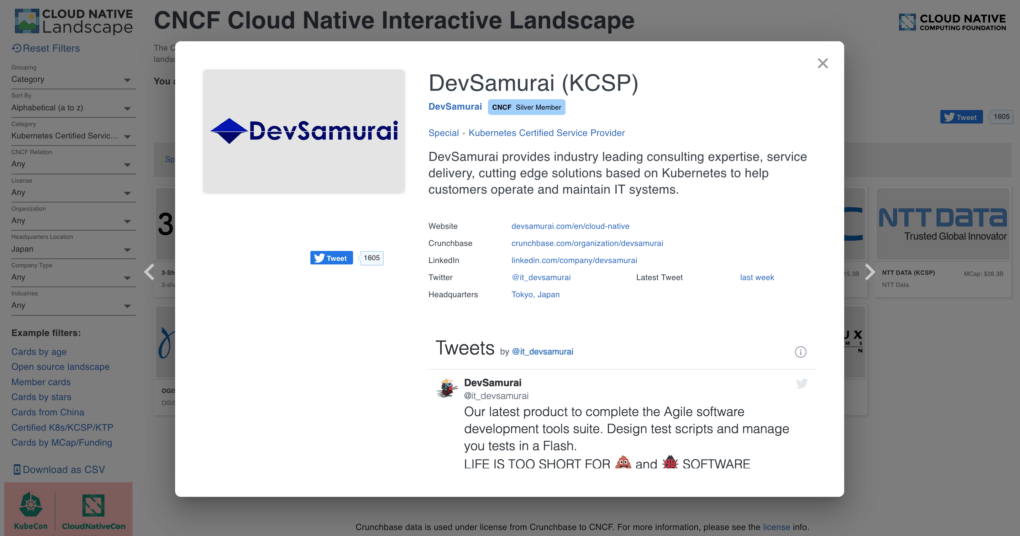Click the Cards by age example filter
Screen dimensions: 1020x536
click(x=39, y=352)
